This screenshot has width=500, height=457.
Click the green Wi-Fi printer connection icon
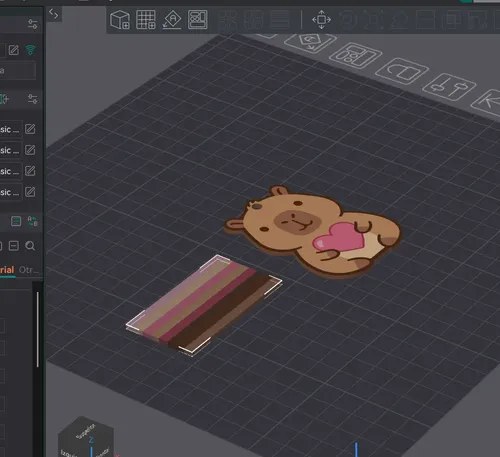[31, 50]
